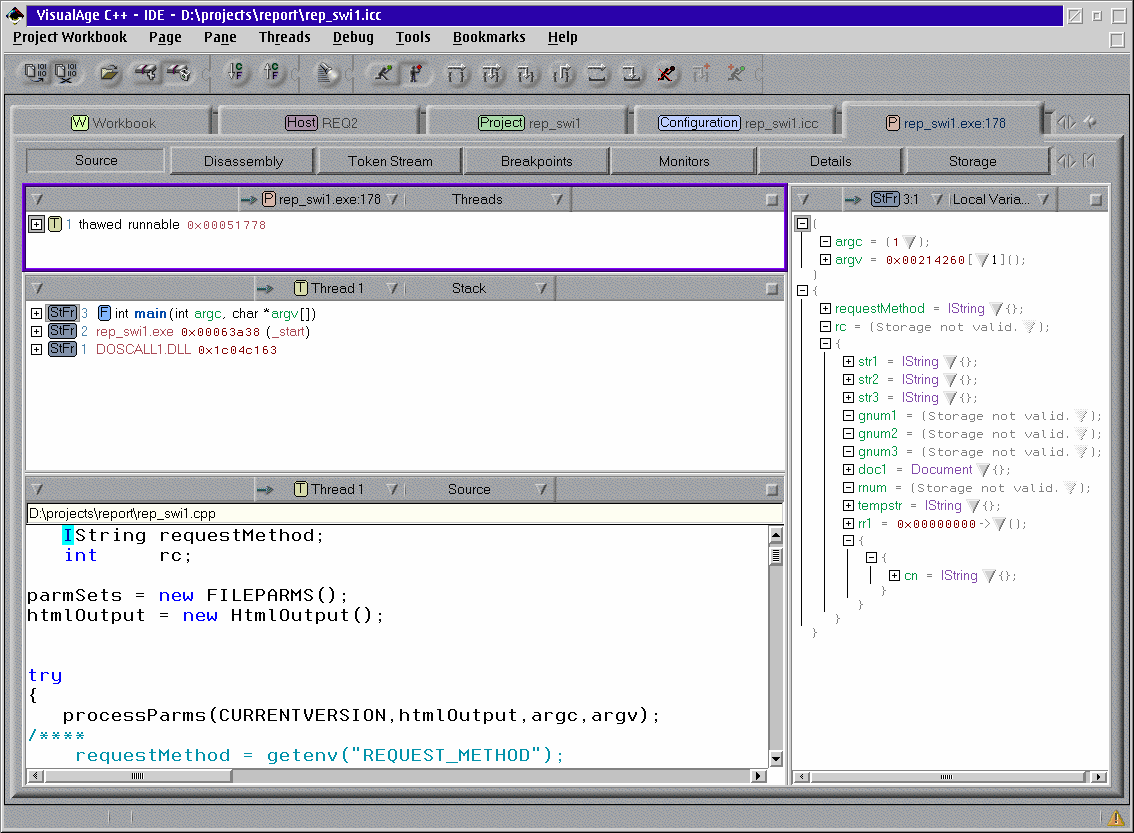Image resolution: width=1134 pixels, height=833 pixels.
Task: Click the Step Over braces debug icon
Action: coord(456,73)
